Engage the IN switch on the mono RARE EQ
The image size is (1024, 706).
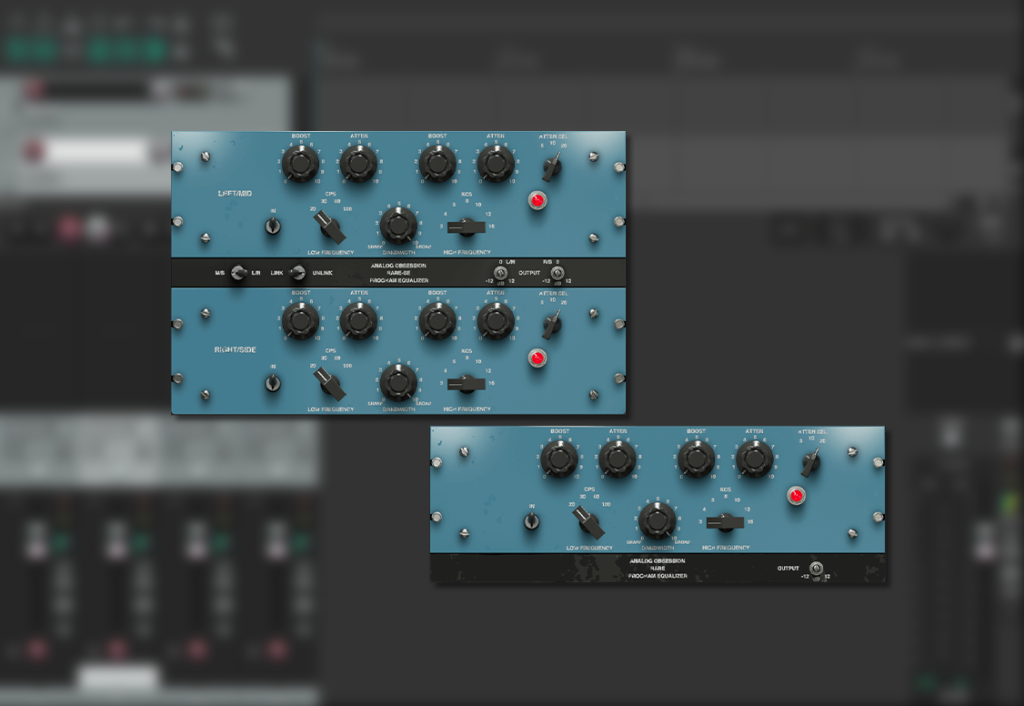coord(532,521)
